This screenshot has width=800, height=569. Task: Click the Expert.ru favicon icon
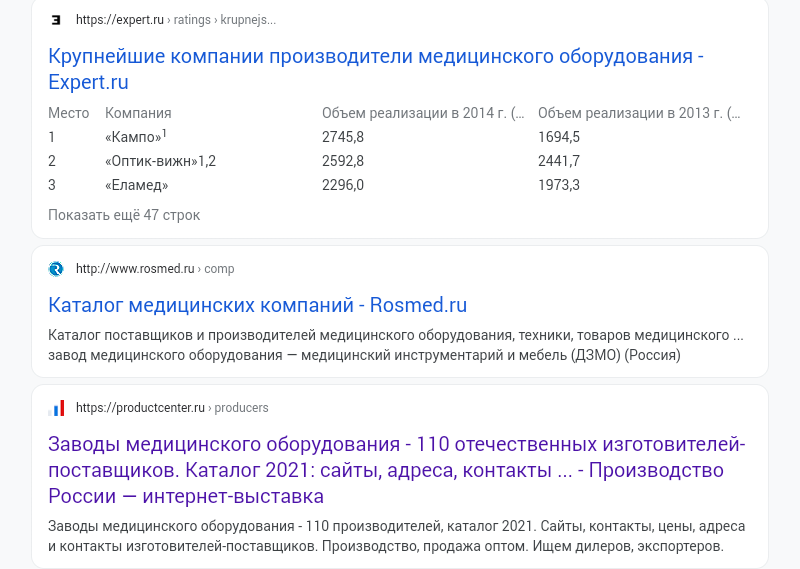point(56,20)
